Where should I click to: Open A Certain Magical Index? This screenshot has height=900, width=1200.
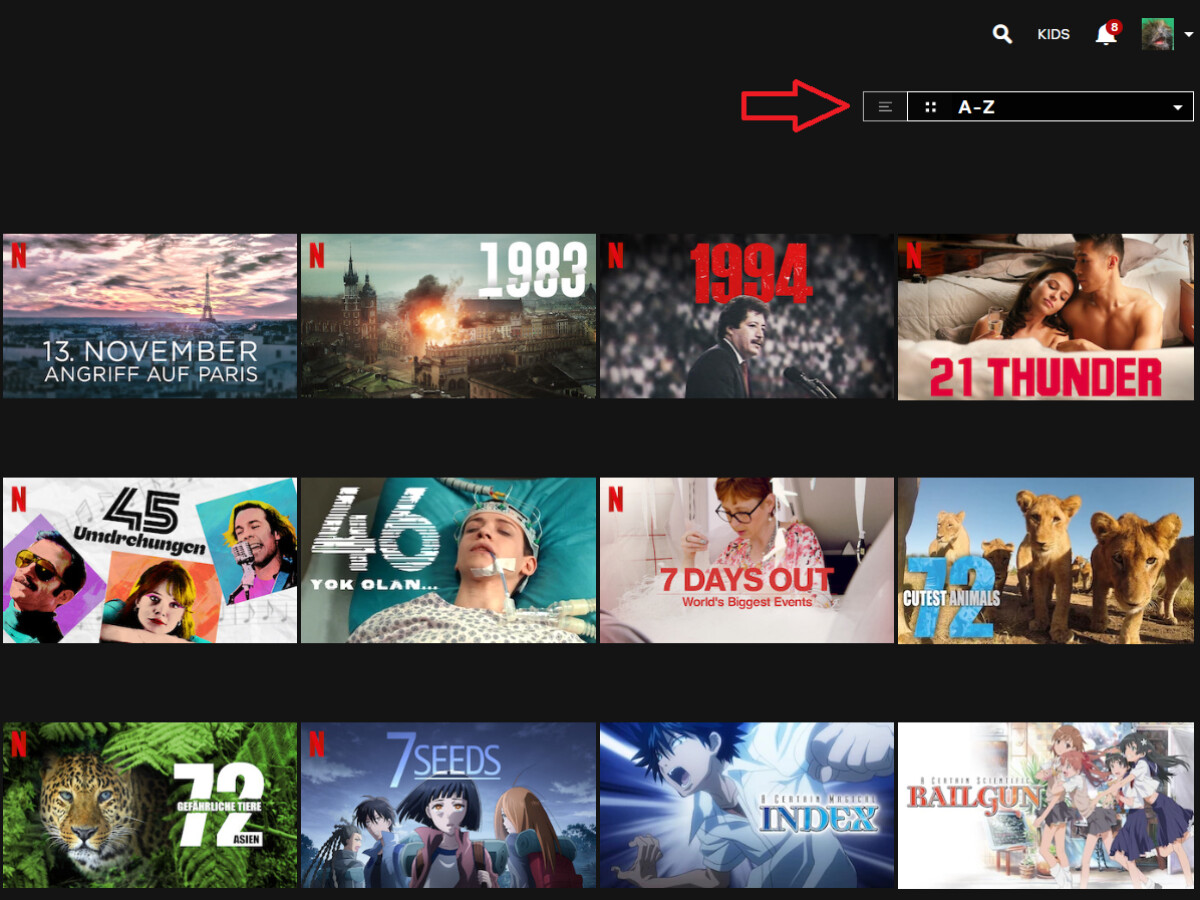[x=746, y=805]
